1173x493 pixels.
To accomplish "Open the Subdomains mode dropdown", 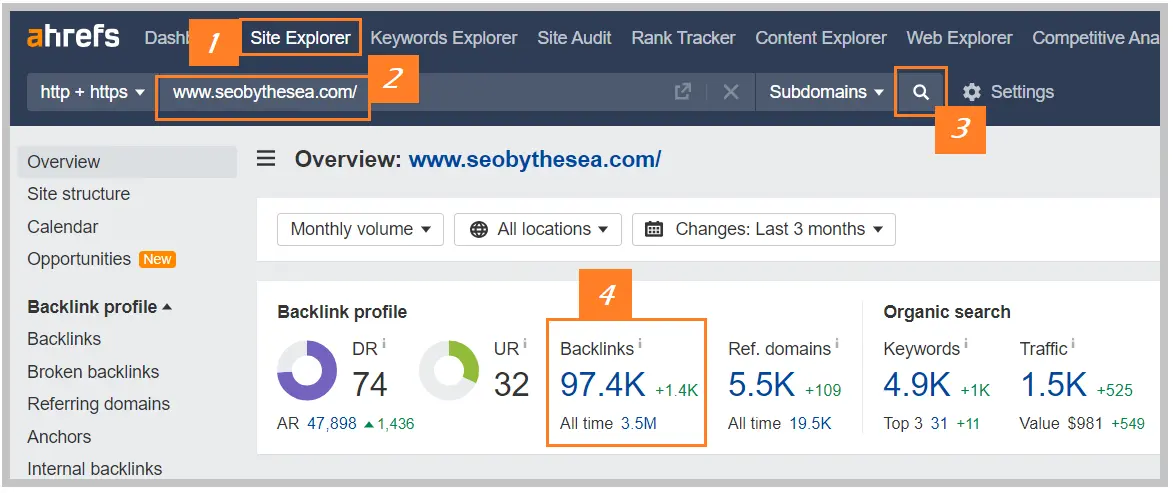I will coord(827,92).
